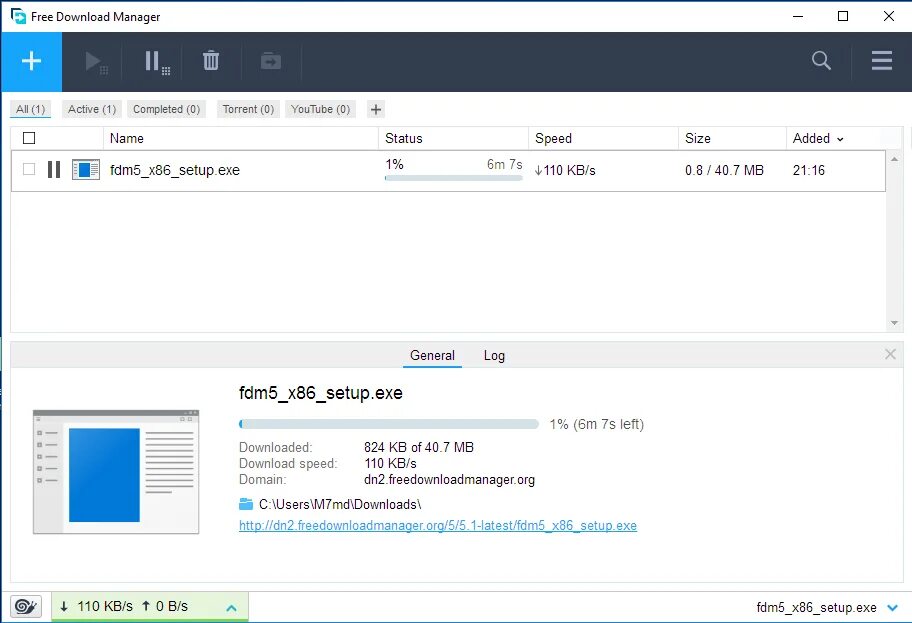Click the 110 KB/s speed cell

565,170
